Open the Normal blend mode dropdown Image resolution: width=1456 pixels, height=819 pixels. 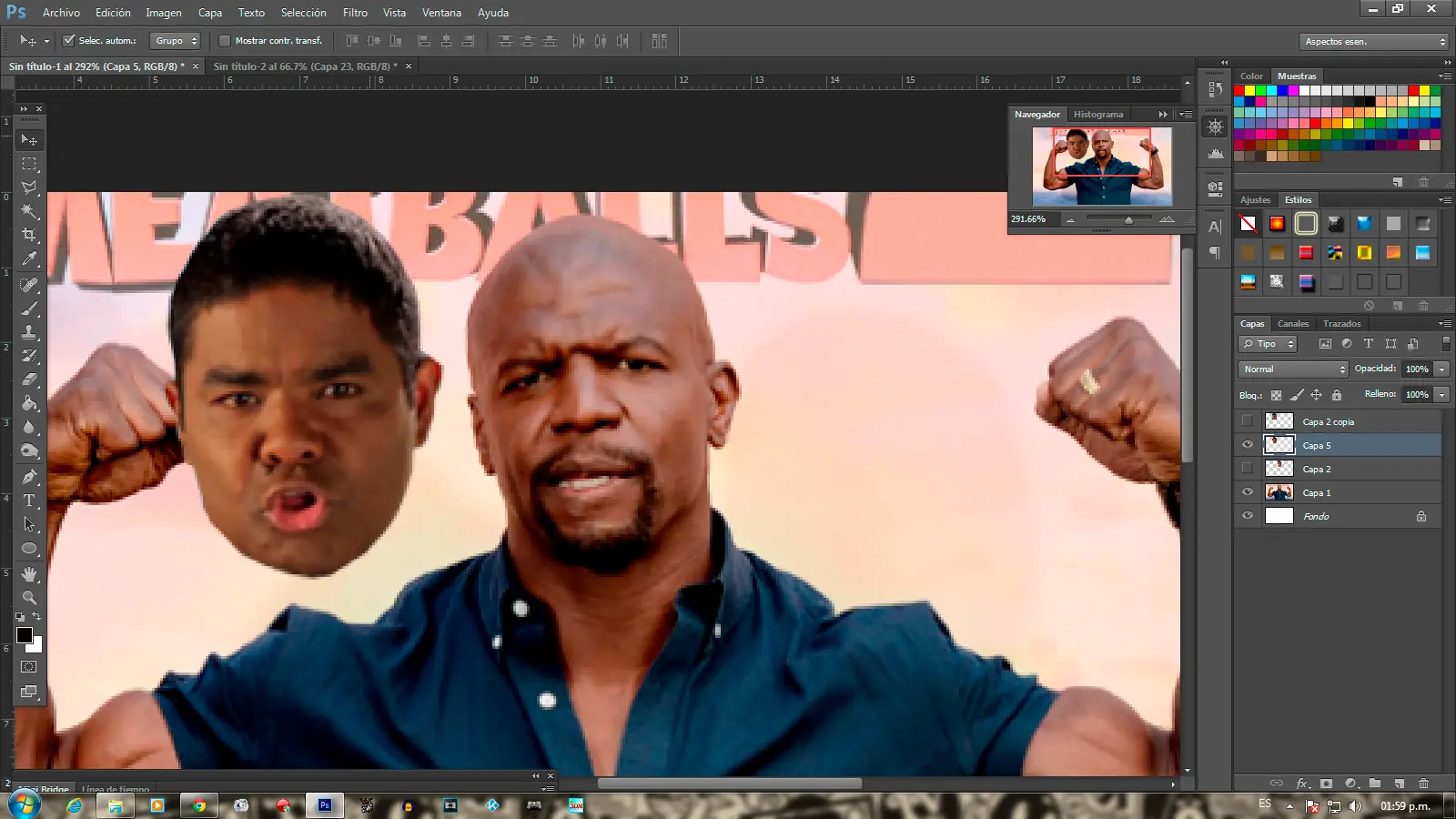pyautogui.click(x=1293, y=369)
